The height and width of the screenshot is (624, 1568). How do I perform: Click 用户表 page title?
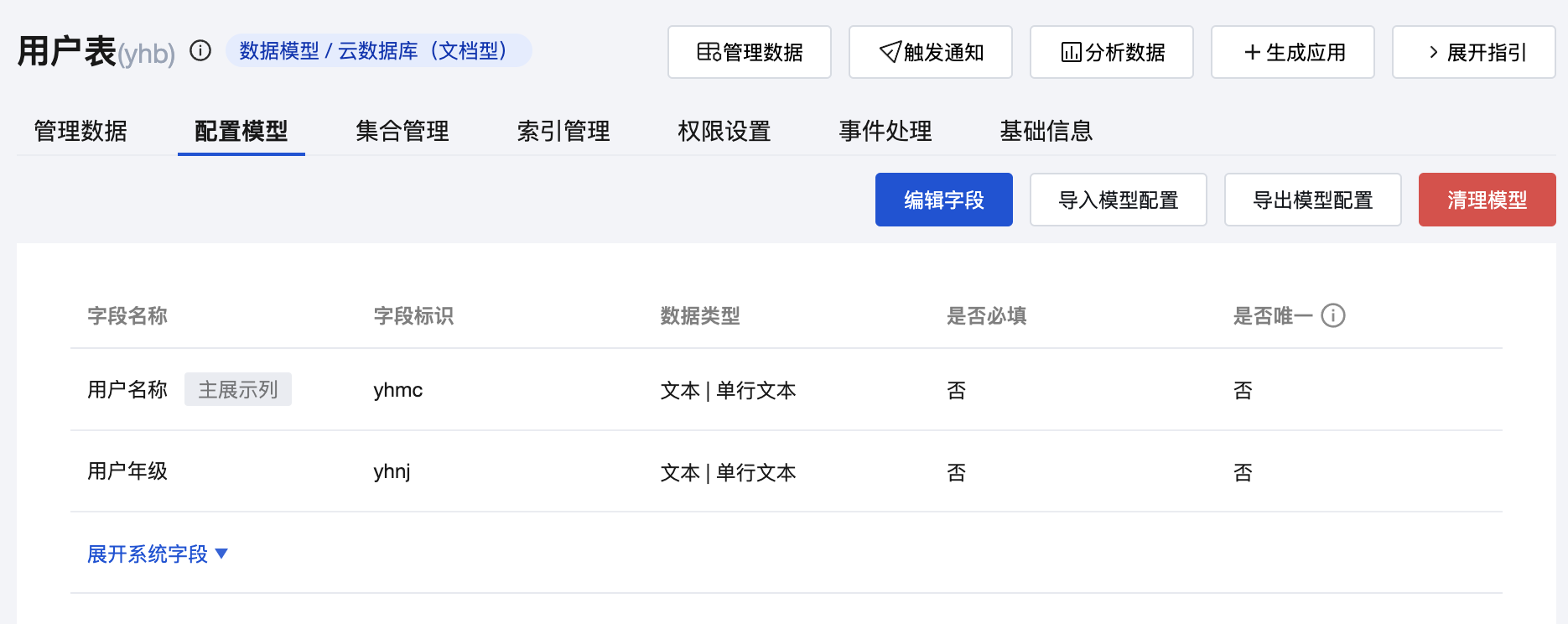tap(67, 51)
